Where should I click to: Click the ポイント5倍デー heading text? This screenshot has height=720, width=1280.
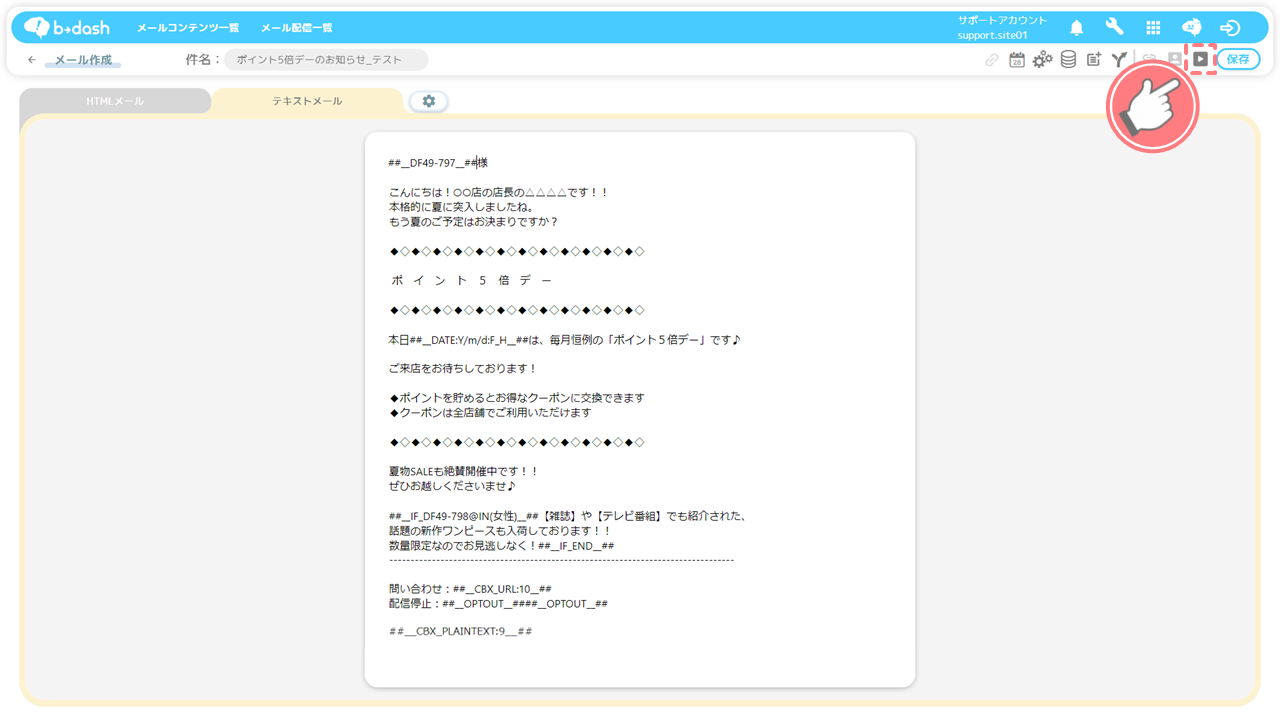(x=471, y=281)
